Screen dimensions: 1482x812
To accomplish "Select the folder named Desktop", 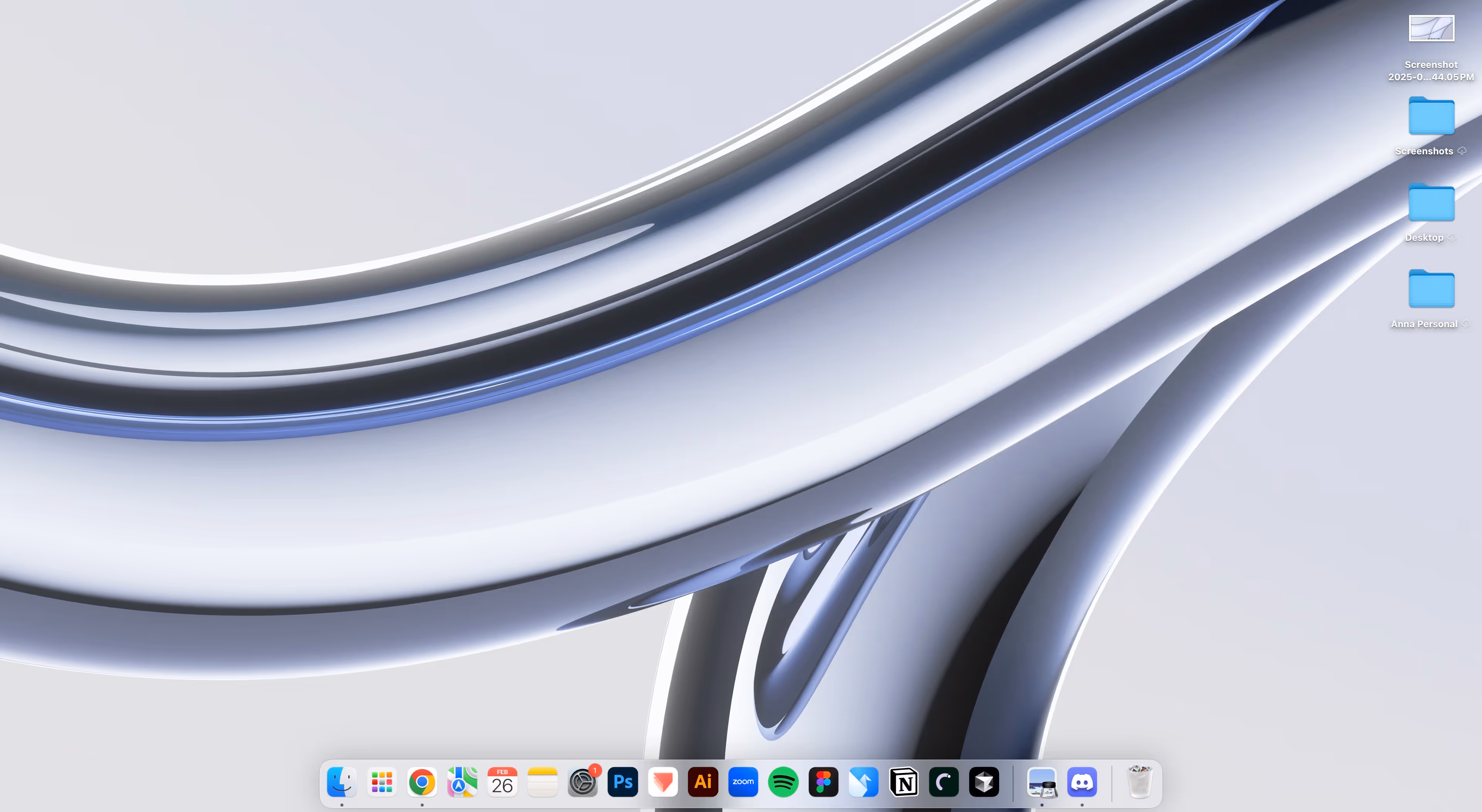I will click(1431, 202).
